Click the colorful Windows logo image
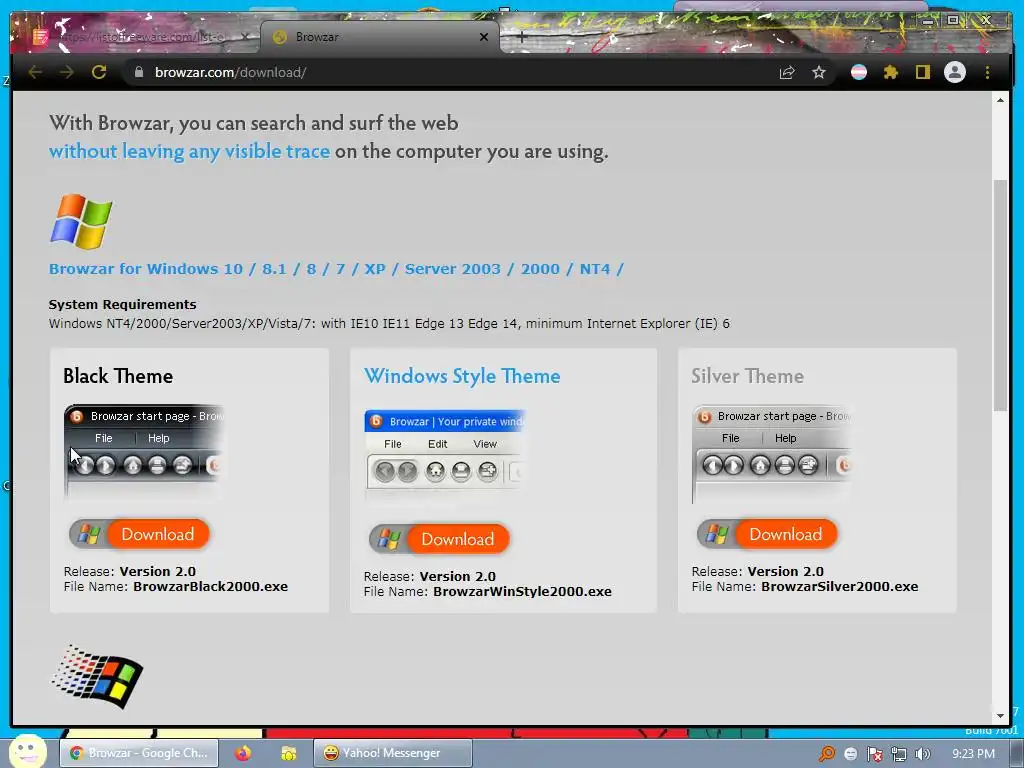Image resolution: width=1024 pixels, height=768 pixels. click(81, 221)
